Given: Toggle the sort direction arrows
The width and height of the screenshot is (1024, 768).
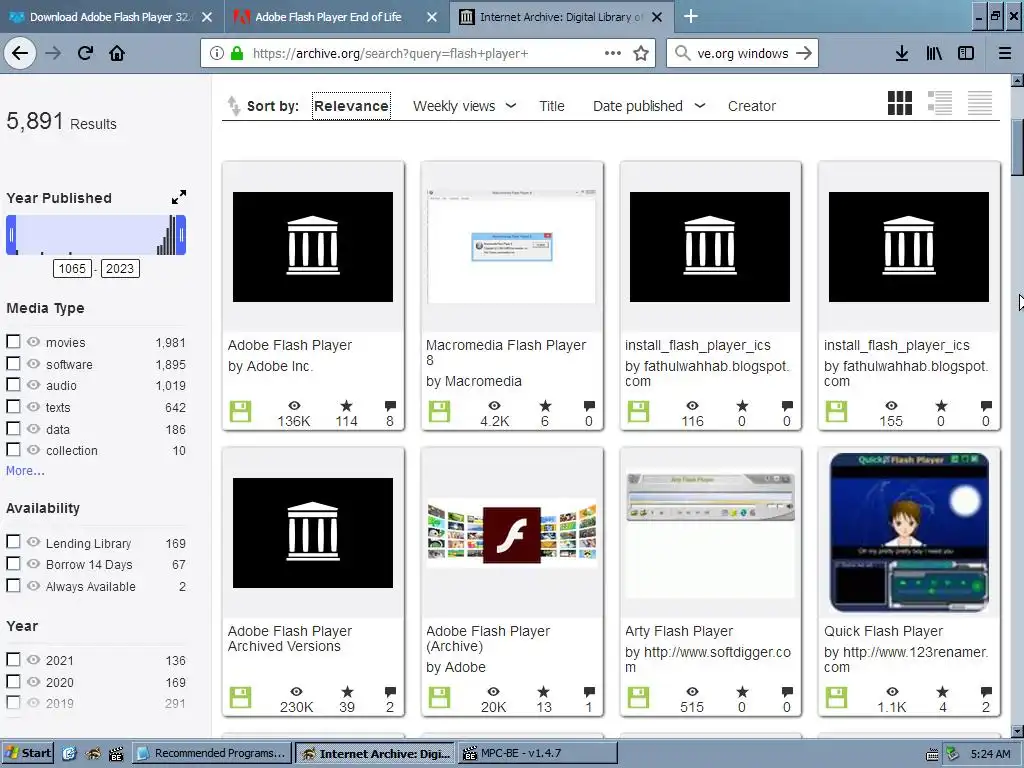Looking at the screenshot, I should 233,106.
